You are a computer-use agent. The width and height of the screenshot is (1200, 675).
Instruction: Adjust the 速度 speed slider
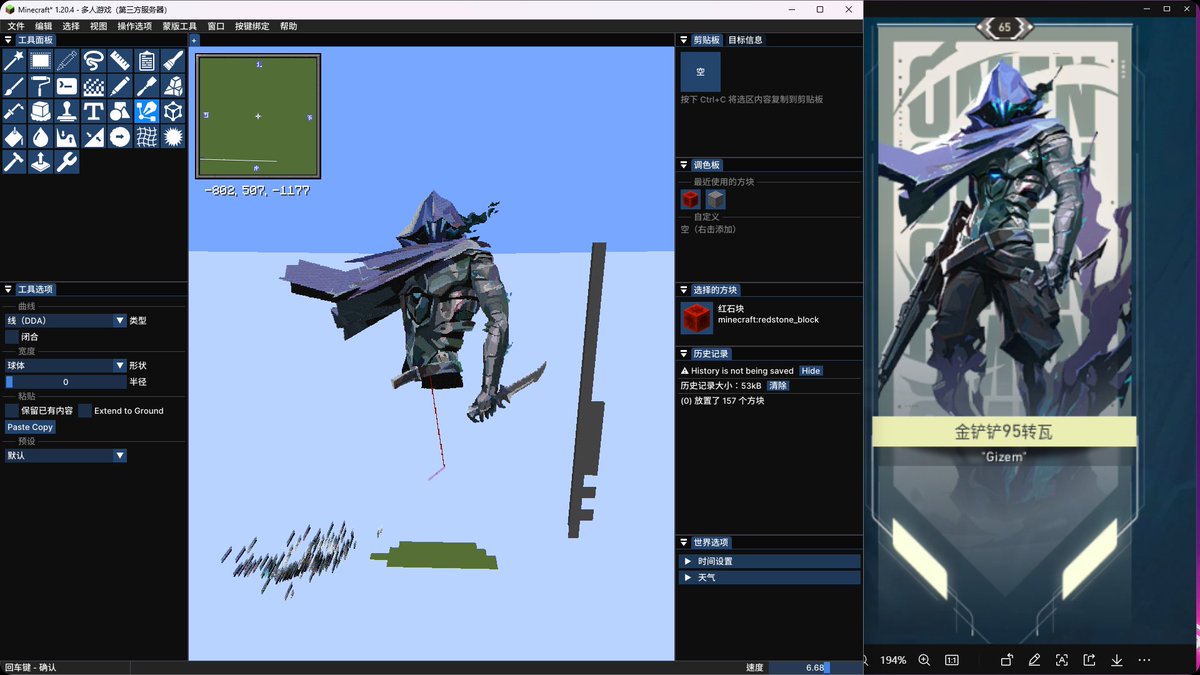tap(816, 667)
